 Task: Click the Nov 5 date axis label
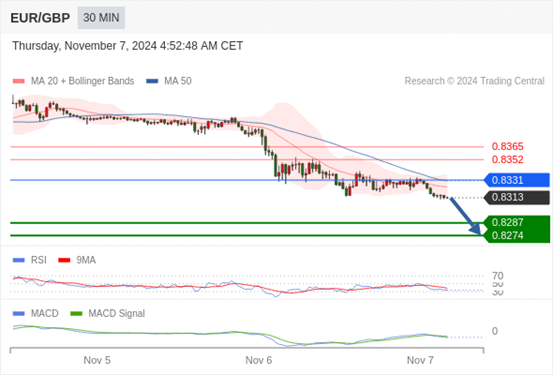click(97, 360)
